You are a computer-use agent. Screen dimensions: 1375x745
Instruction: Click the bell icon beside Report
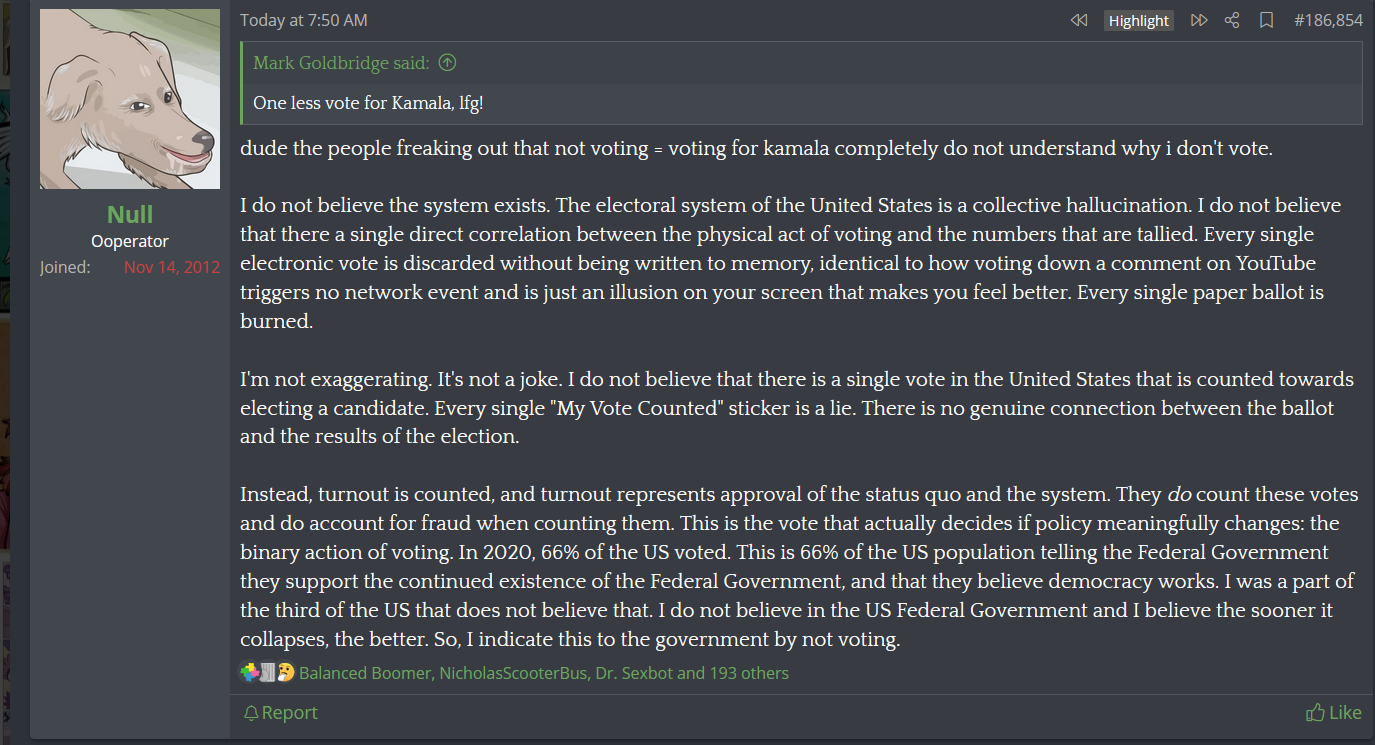251,713
